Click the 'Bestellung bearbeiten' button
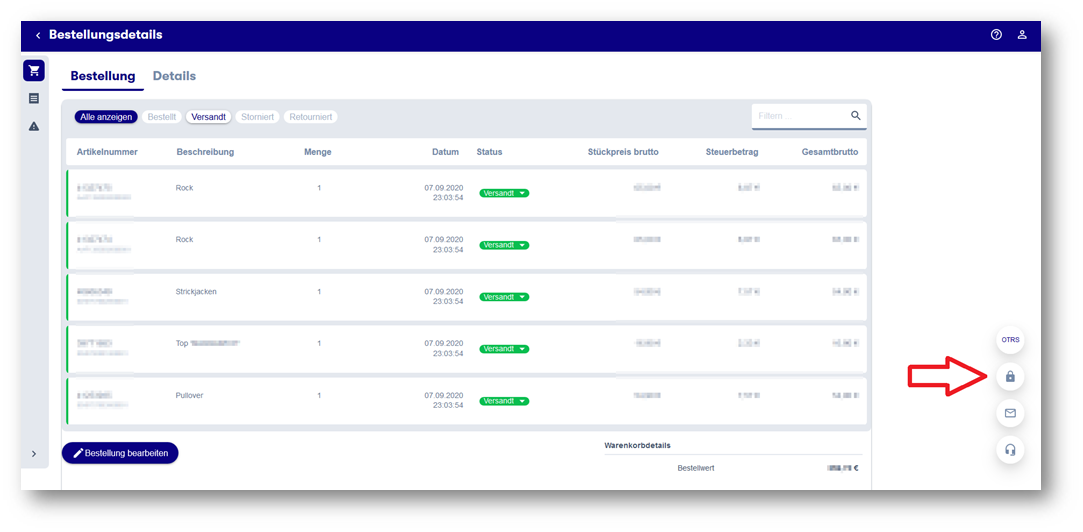1083x532 pixels. point(120,453)
